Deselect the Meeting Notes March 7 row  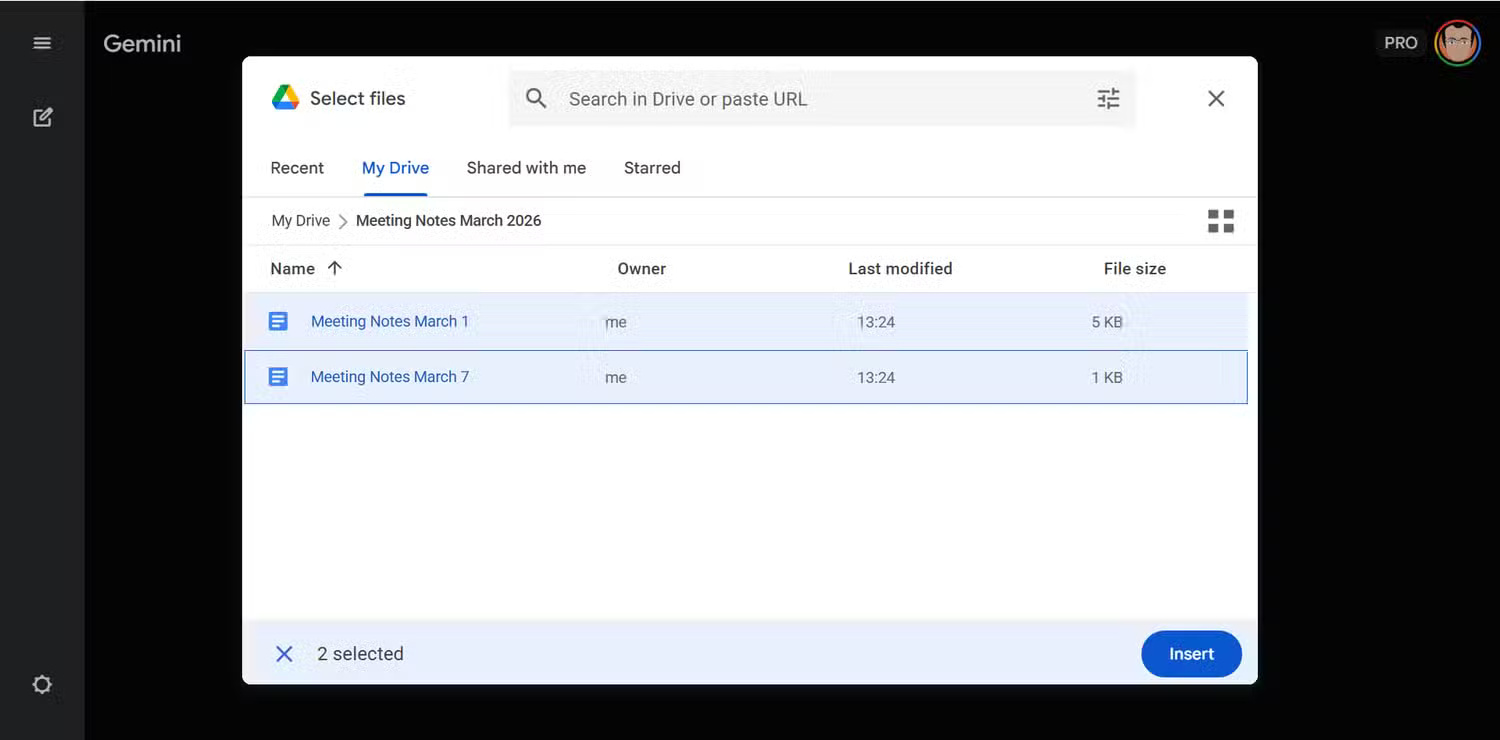coord(745,377)
